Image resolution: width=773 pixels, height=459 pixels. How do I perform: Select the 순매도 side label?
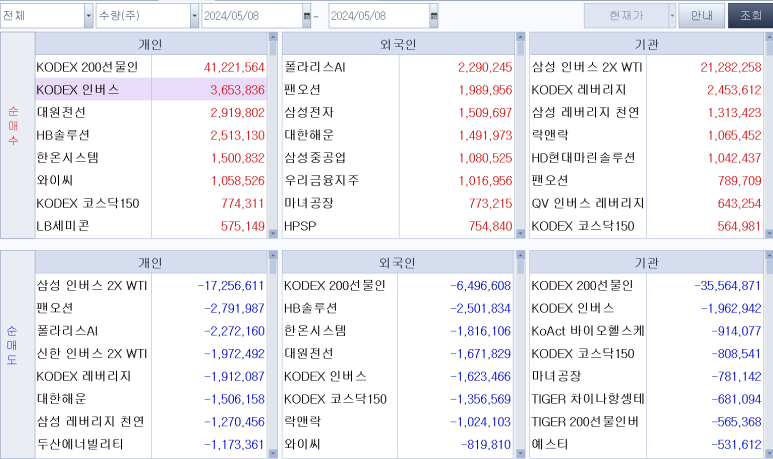12,345
